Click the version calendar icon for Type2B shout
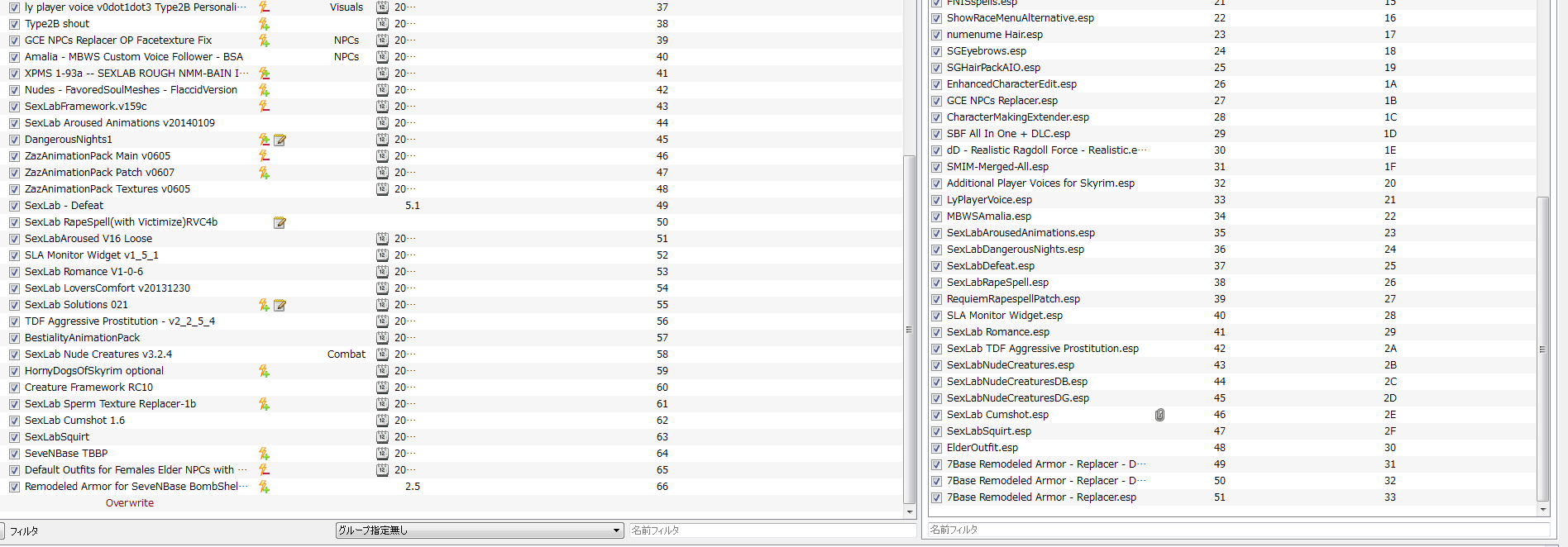Screen dimensions: 1568x547 [x=382, y=24]
